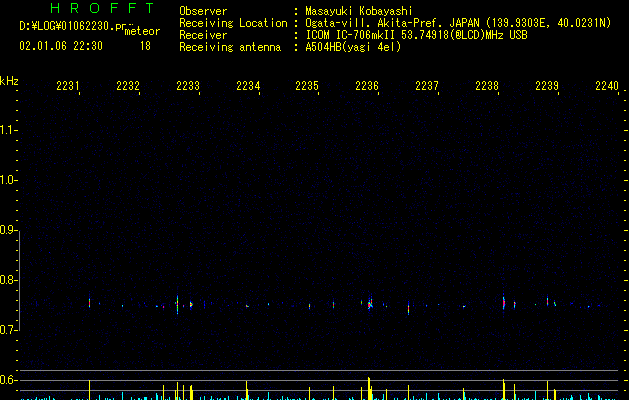This screenshot has height=400, width=629.
Task: Click the meteor echo just after 2231
Action: point(89,303)
